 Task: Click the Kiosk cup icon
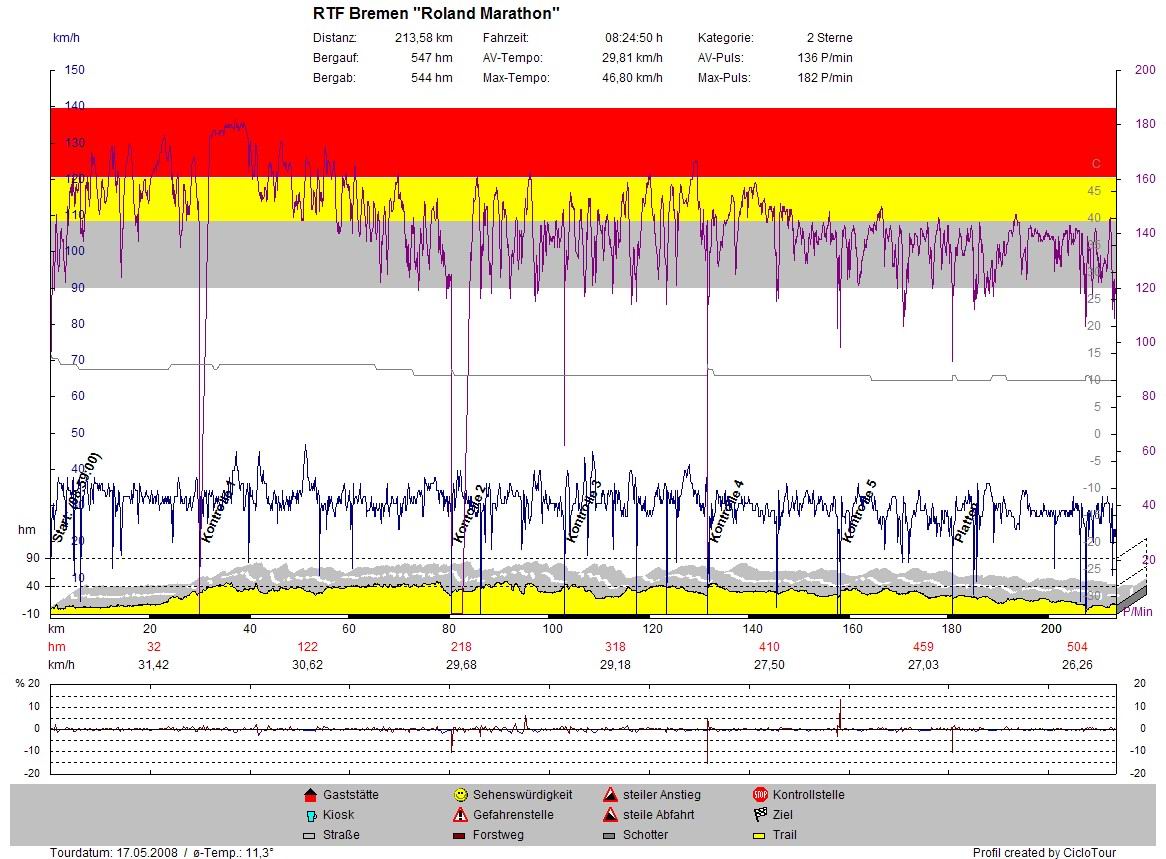(x=309, y=815)
